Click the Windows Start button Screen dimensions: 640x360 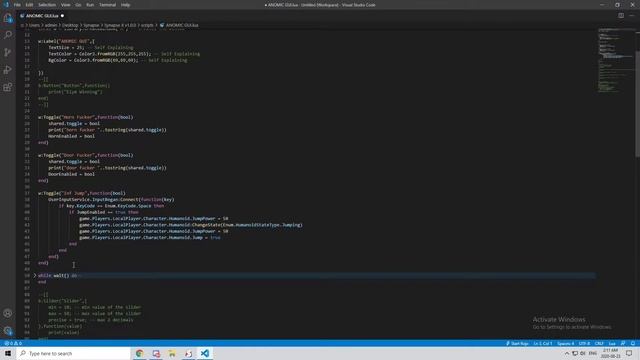point(8,353)
